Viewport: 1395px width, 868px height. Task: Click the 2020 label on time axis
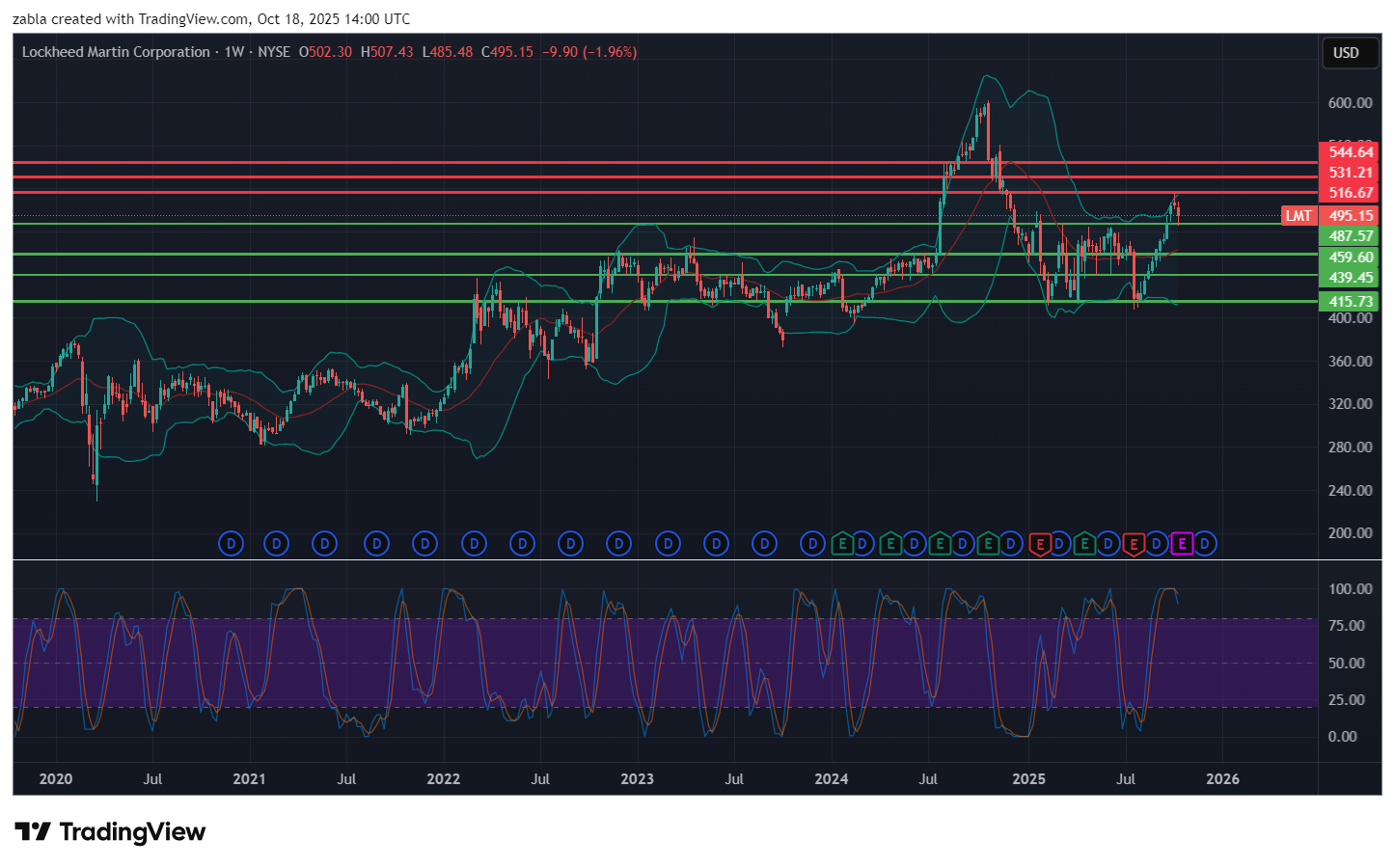56,779
